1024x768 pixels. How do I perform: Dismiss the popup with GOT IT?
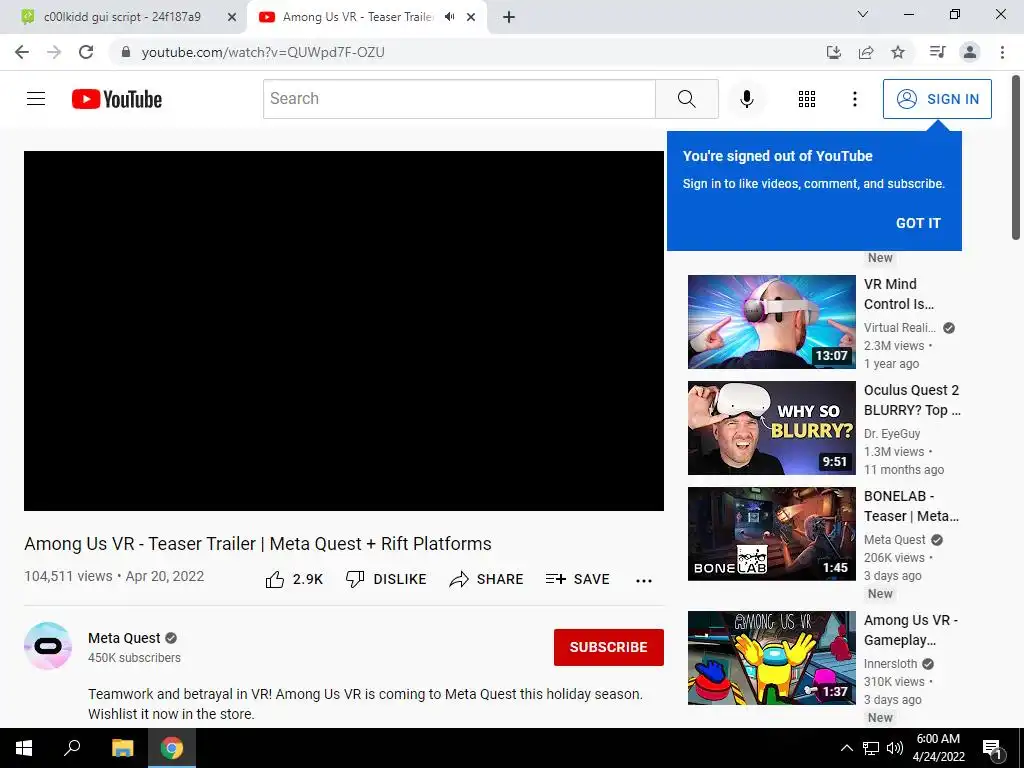point(918,223)
